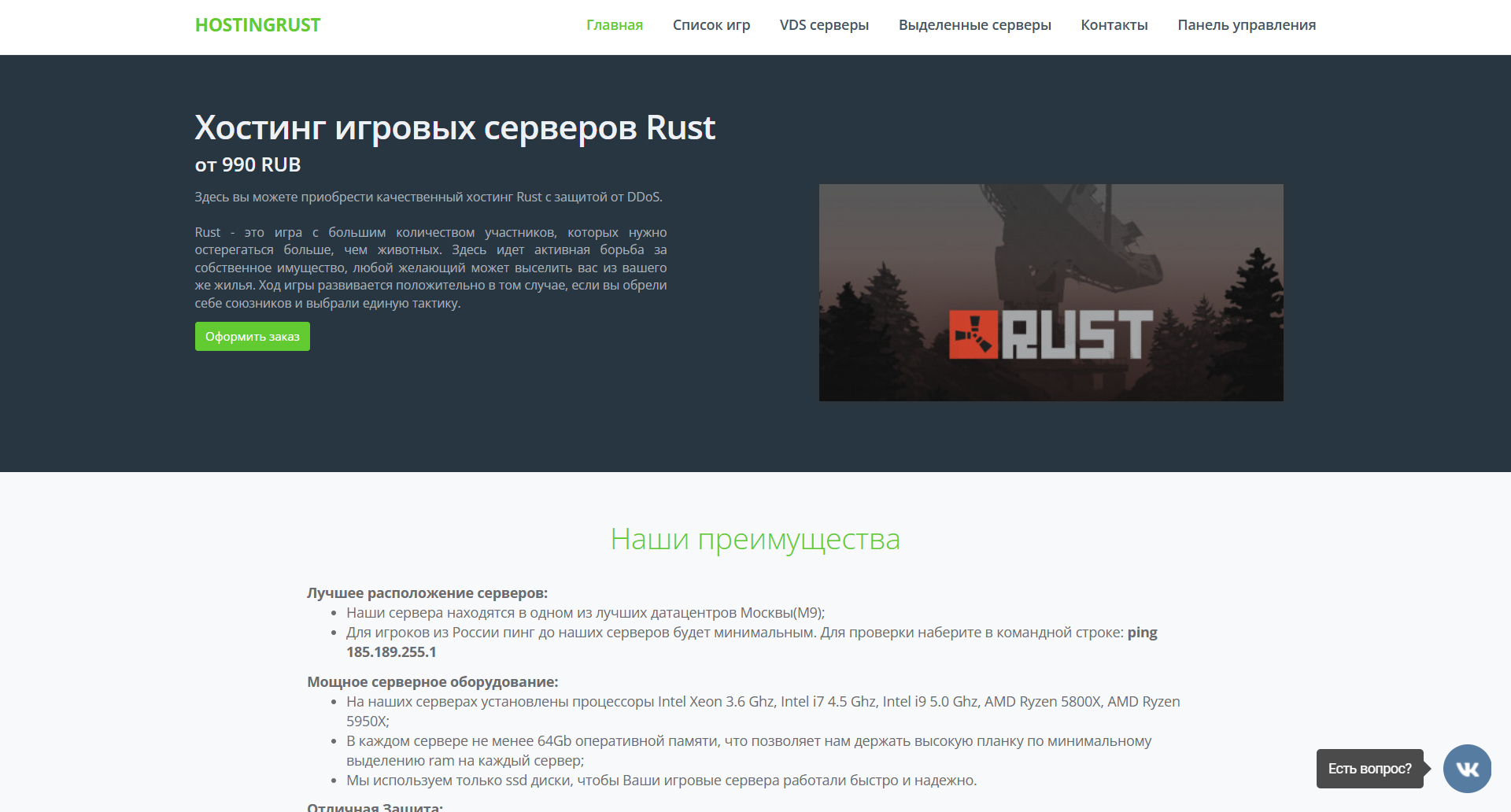Click the от 990 RUB price text

coord(248,164)
